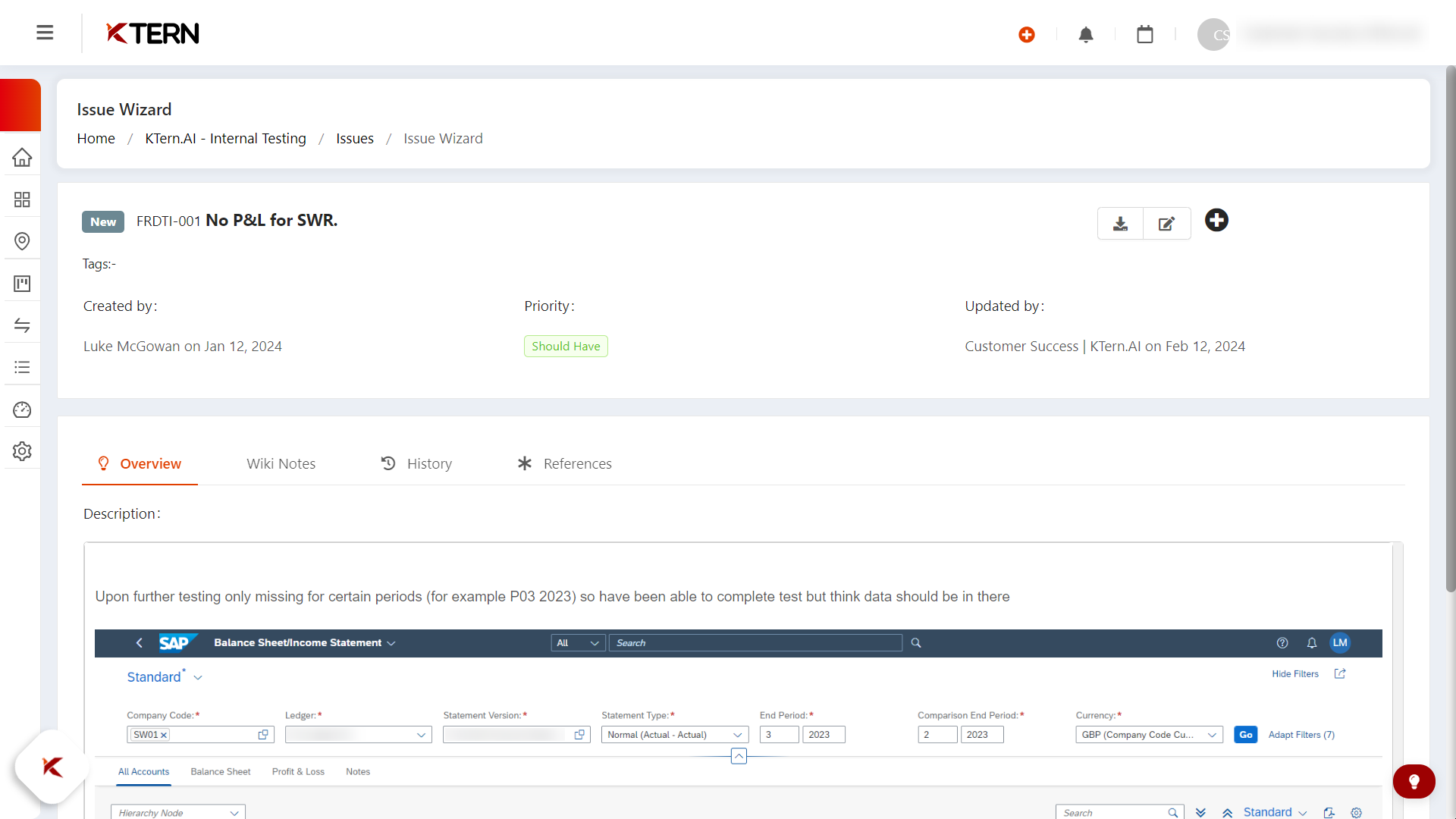Click the SAP share export icon
This screenshot has height=819, width=1456.
pos(1340,673)
